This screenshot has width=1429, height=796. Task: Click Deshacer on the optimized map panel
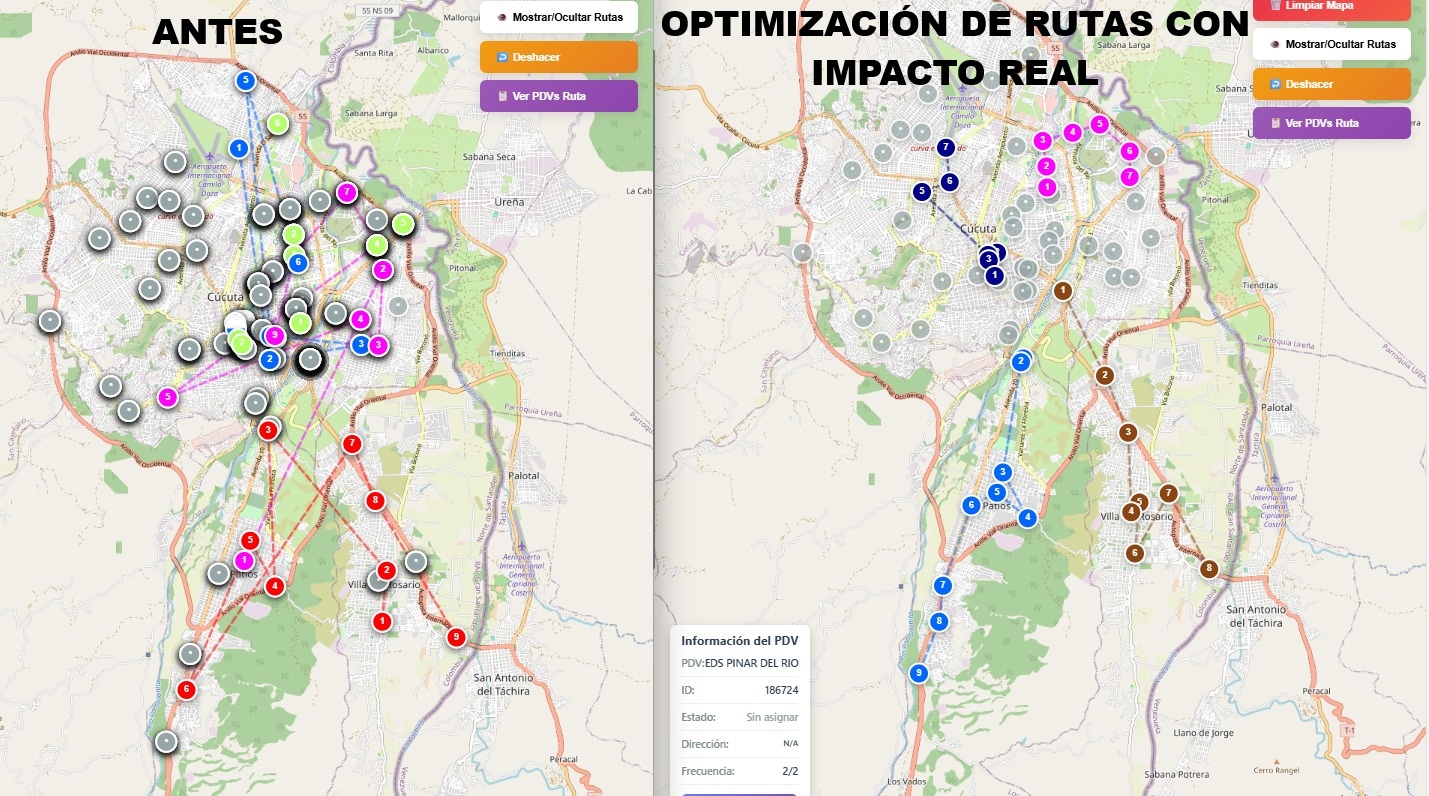(1332, 84)
